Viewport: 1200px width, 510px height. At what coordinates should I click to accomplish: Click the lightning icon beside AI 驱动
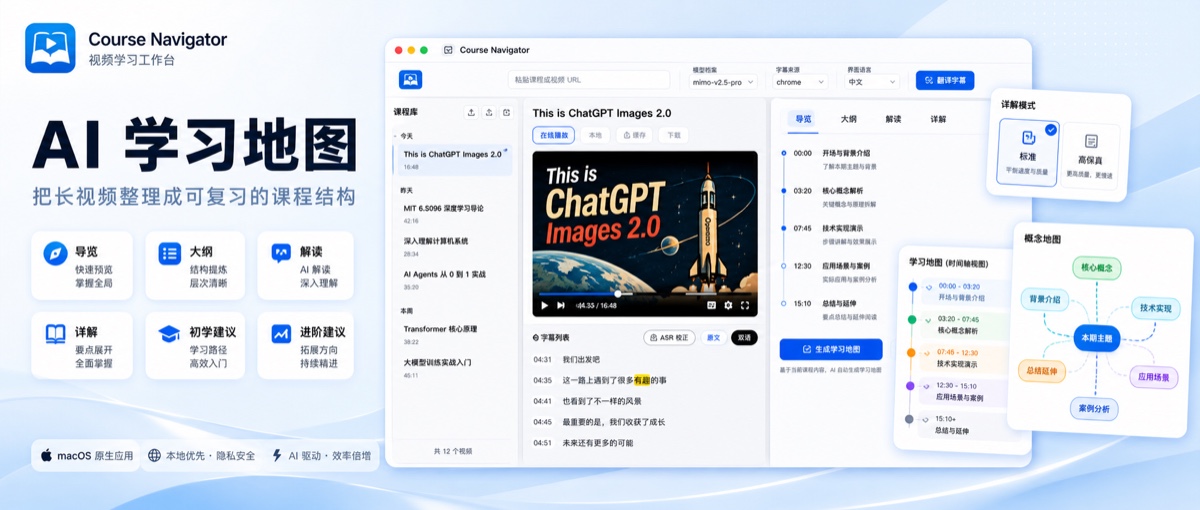pyautogui.click(x=277, y=455)
